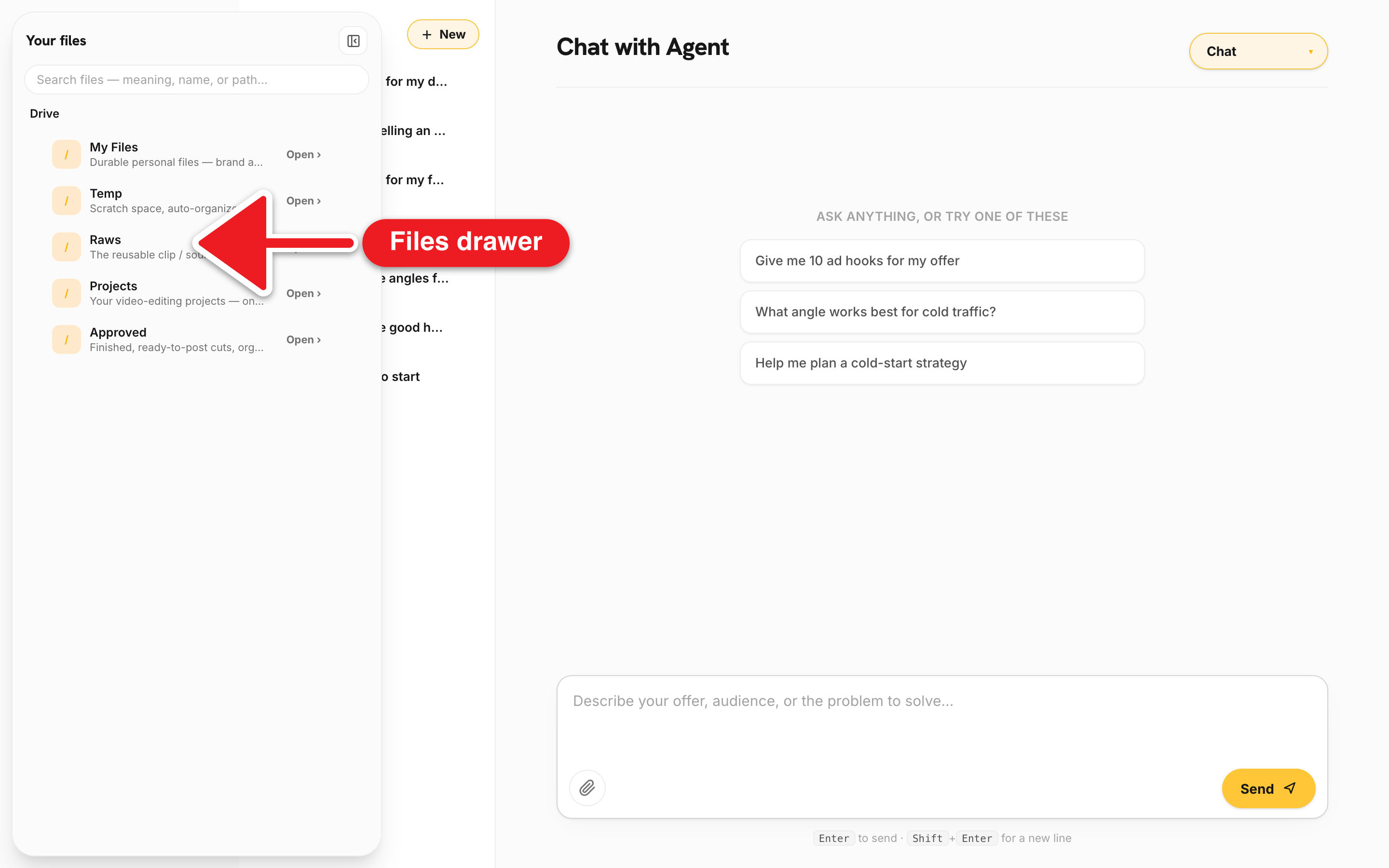The height and width of the screenshot is (868, 1389).
Task: Choose 'What angle works best for cold traffic?'
Action: [942, 312]
